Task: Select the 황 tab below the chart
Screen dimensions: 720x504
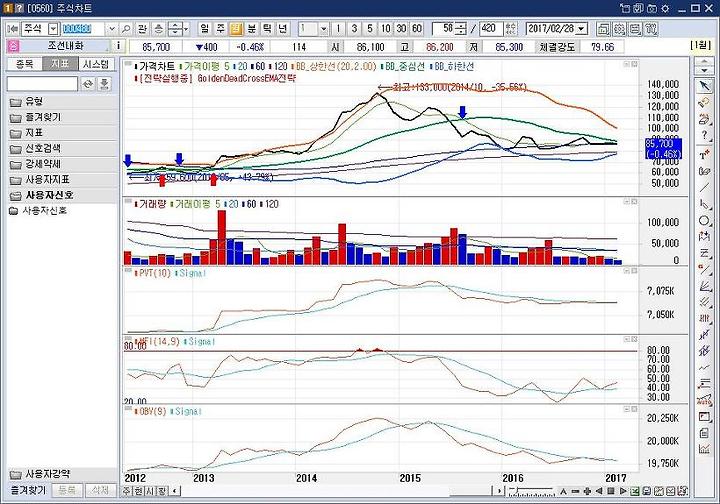Action: click(x=162, y=491)
